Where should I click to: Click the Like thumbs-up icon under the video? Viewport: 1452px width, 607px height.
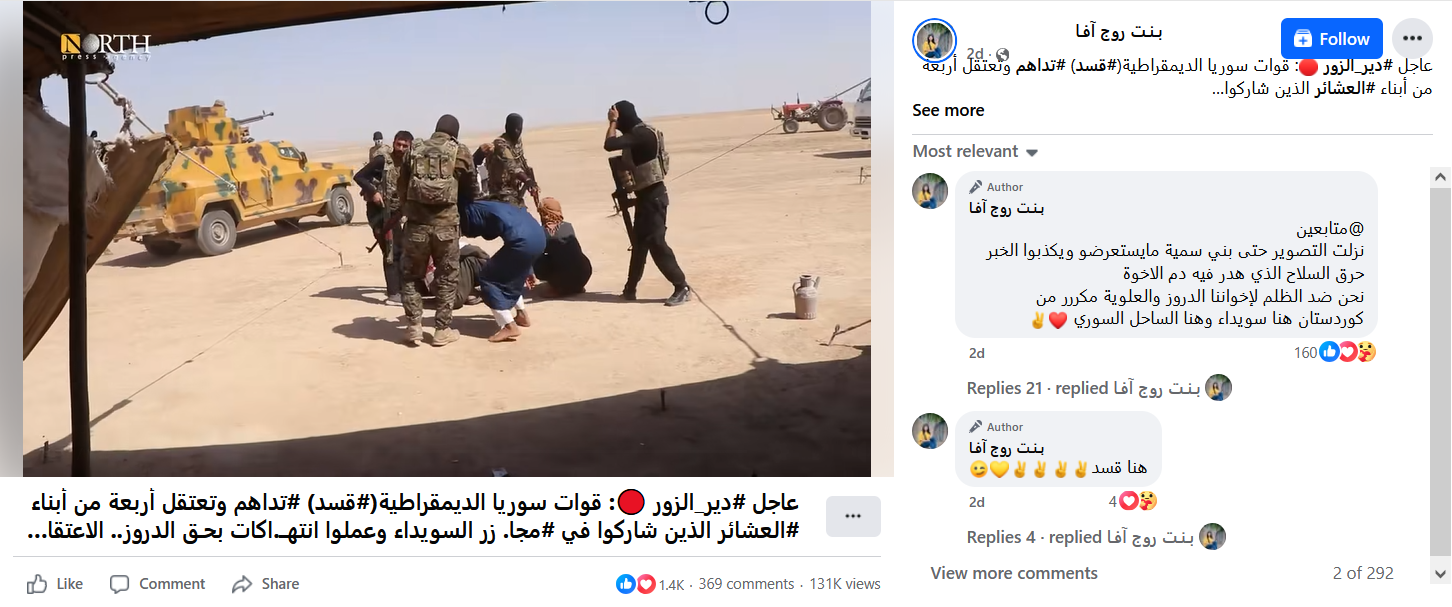37,584
